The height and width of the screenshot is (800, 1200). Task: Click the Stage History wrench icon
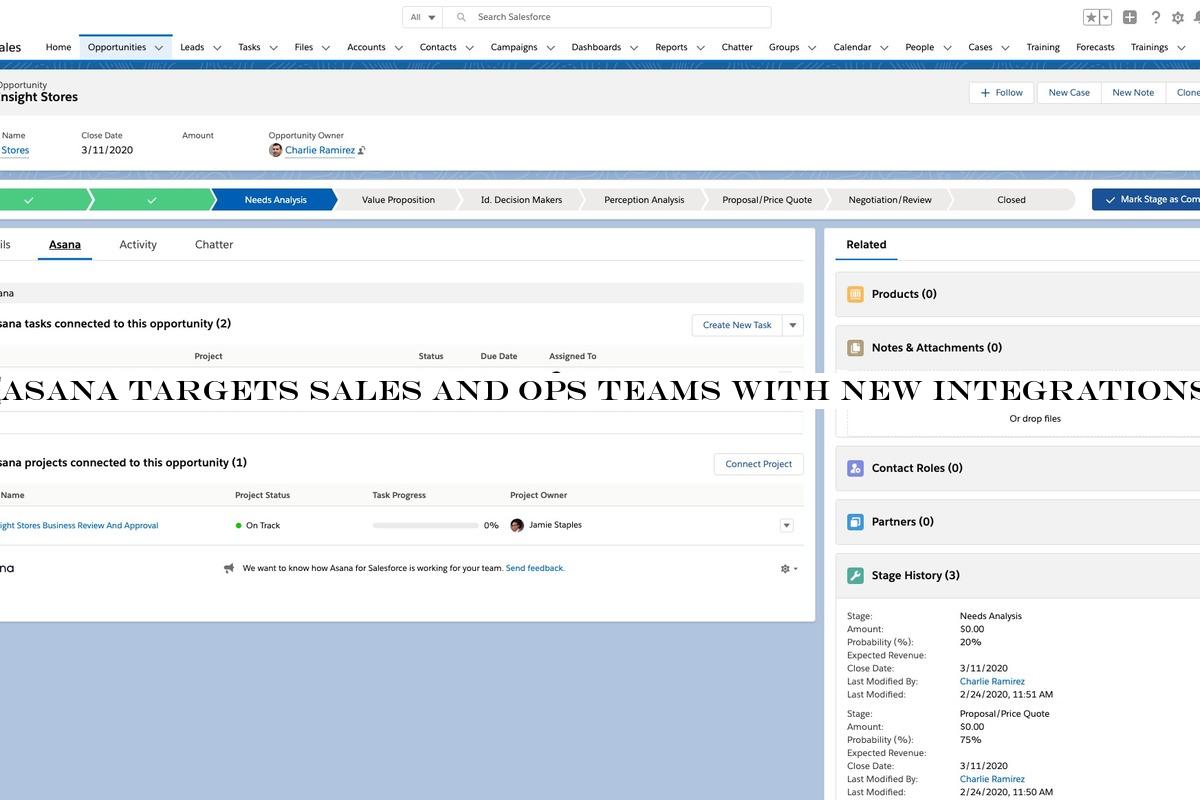pos(855,576)
